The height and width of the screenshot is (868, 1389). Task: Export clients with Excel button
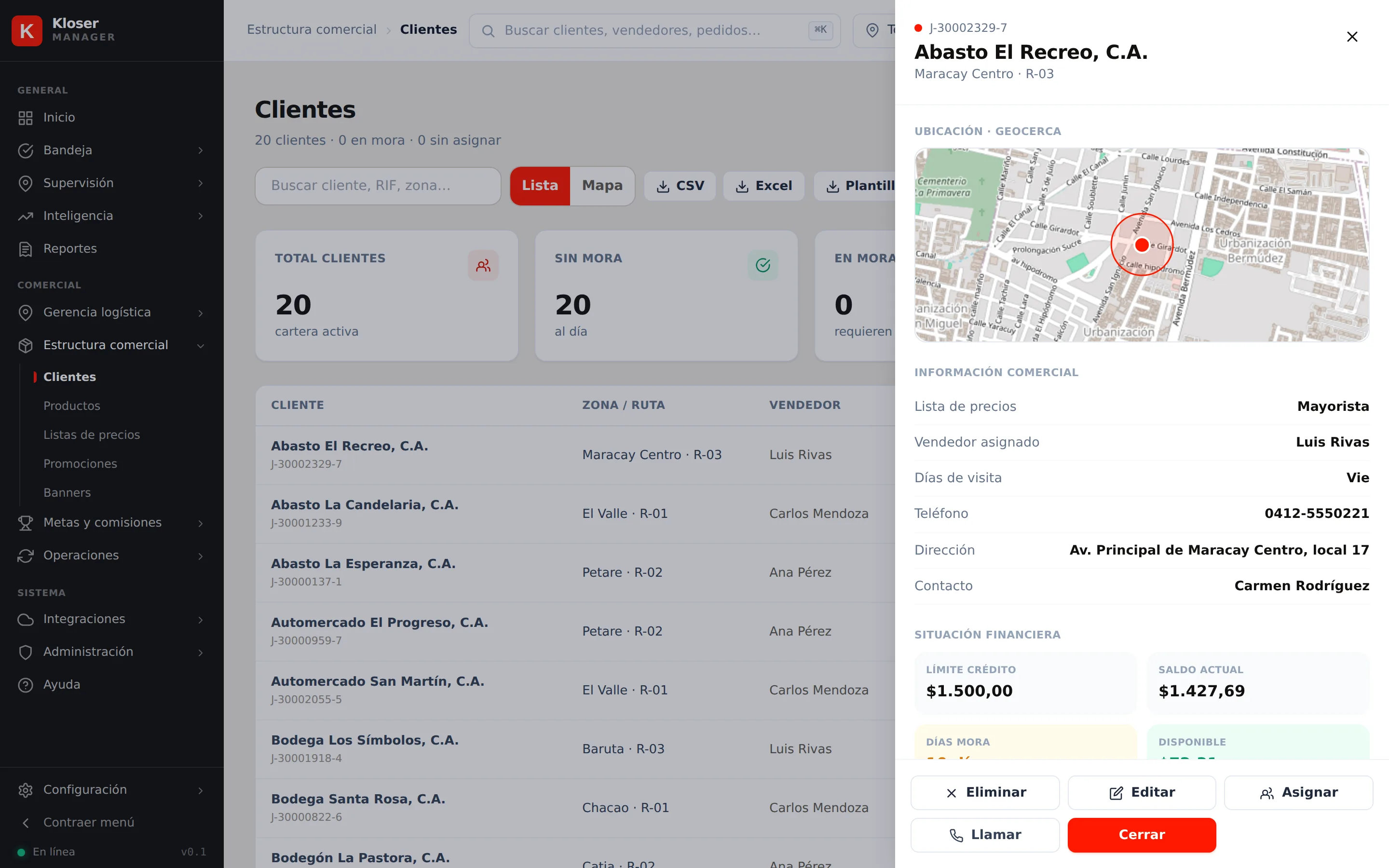[763, 186]
